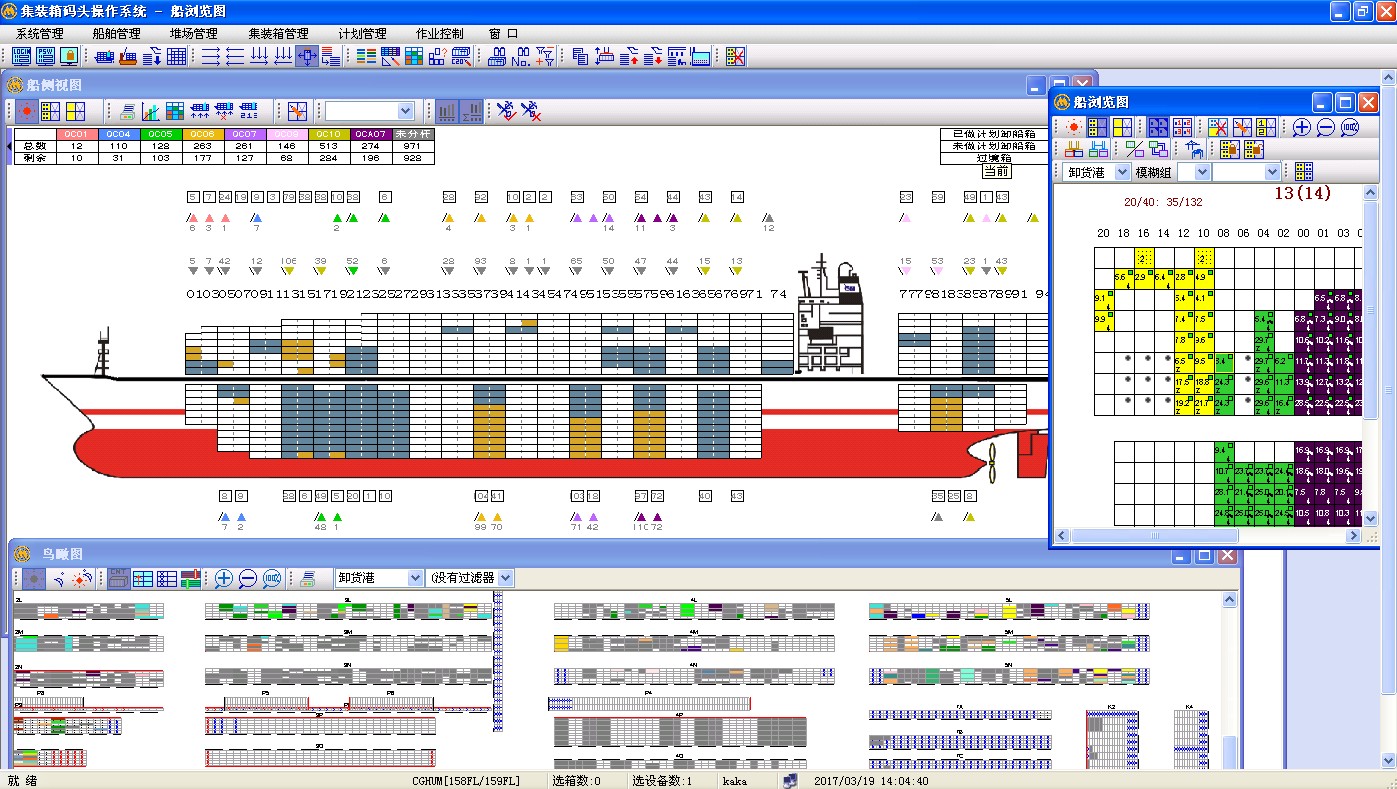
Task: Click zoom in magnifier in 船浏览图
Action: pos(1301,127)
